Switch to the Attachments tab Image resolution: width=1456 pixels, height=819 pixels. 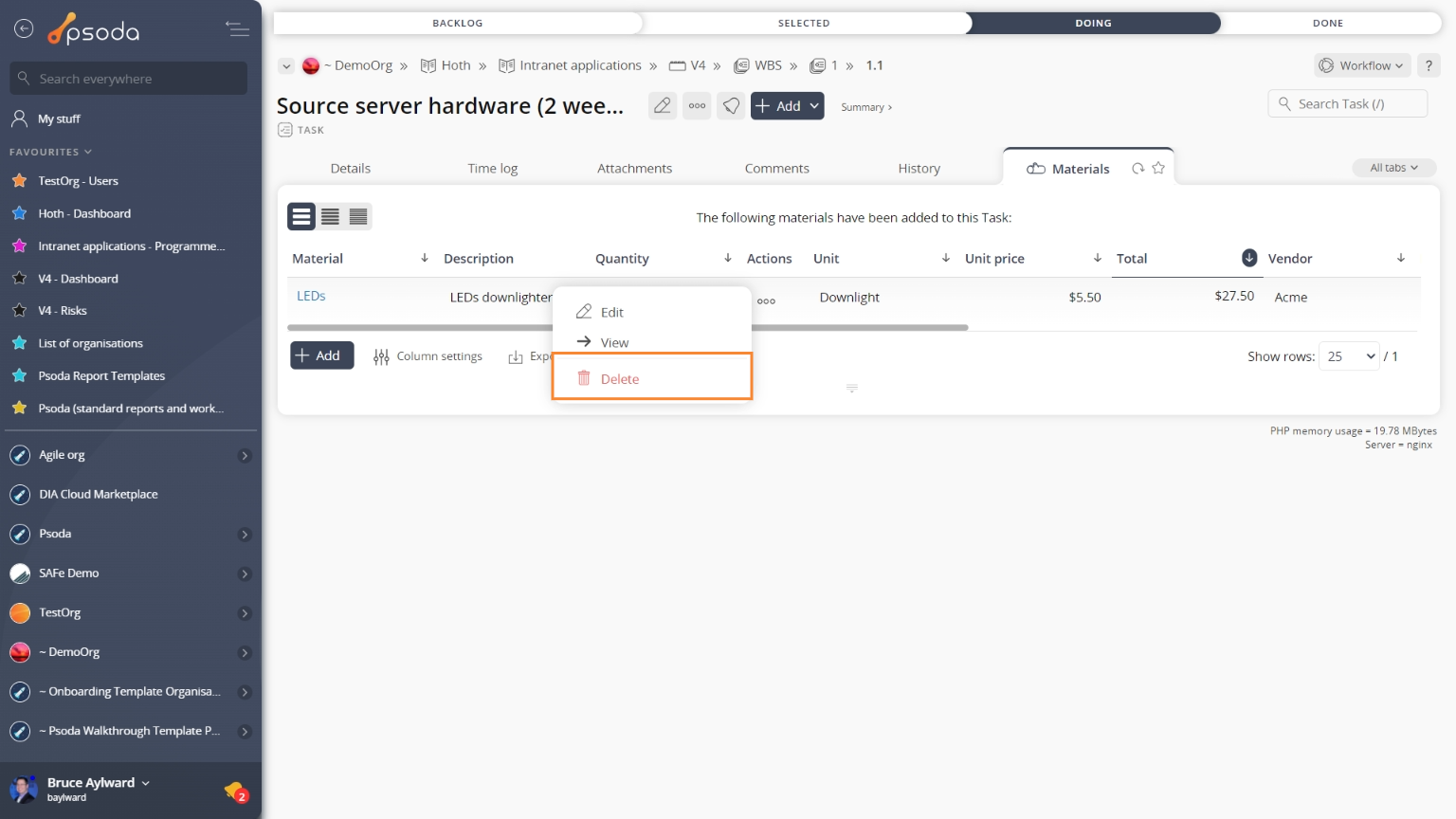coord(634,168)
